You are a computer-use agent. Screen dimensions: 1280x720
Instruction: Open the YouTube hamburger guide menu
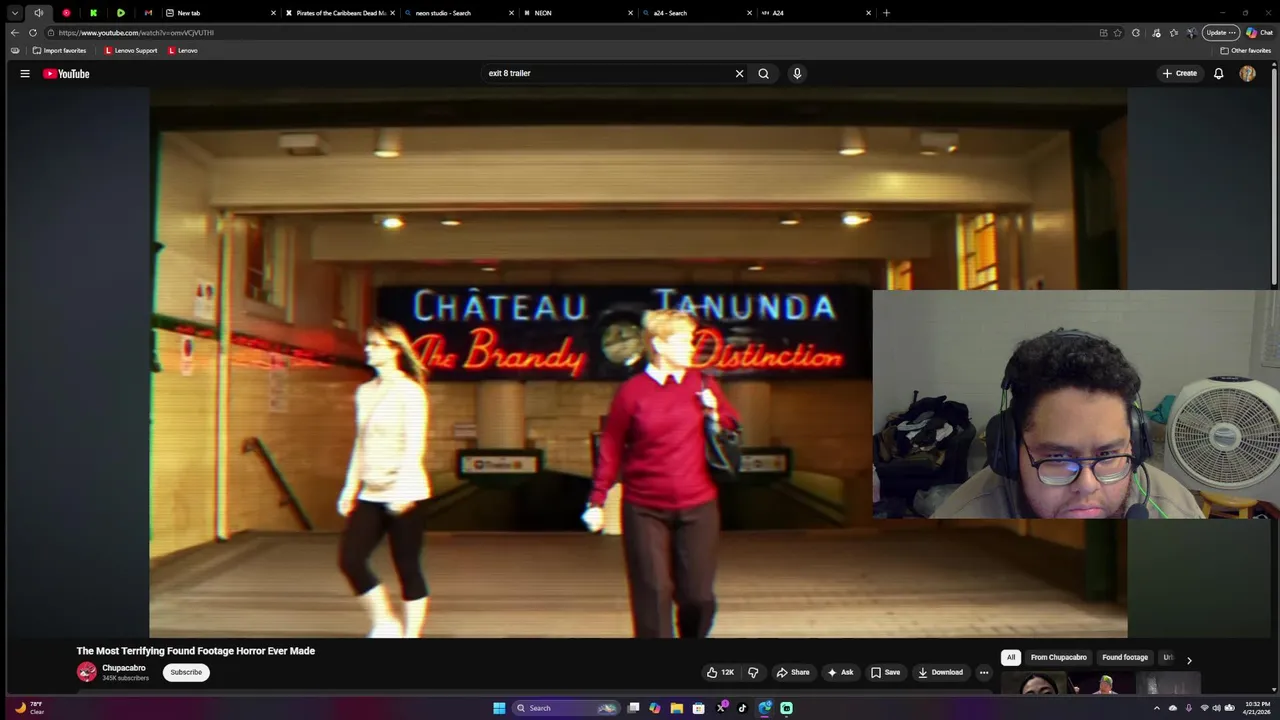pyautogui.click(x=25, y=73)
